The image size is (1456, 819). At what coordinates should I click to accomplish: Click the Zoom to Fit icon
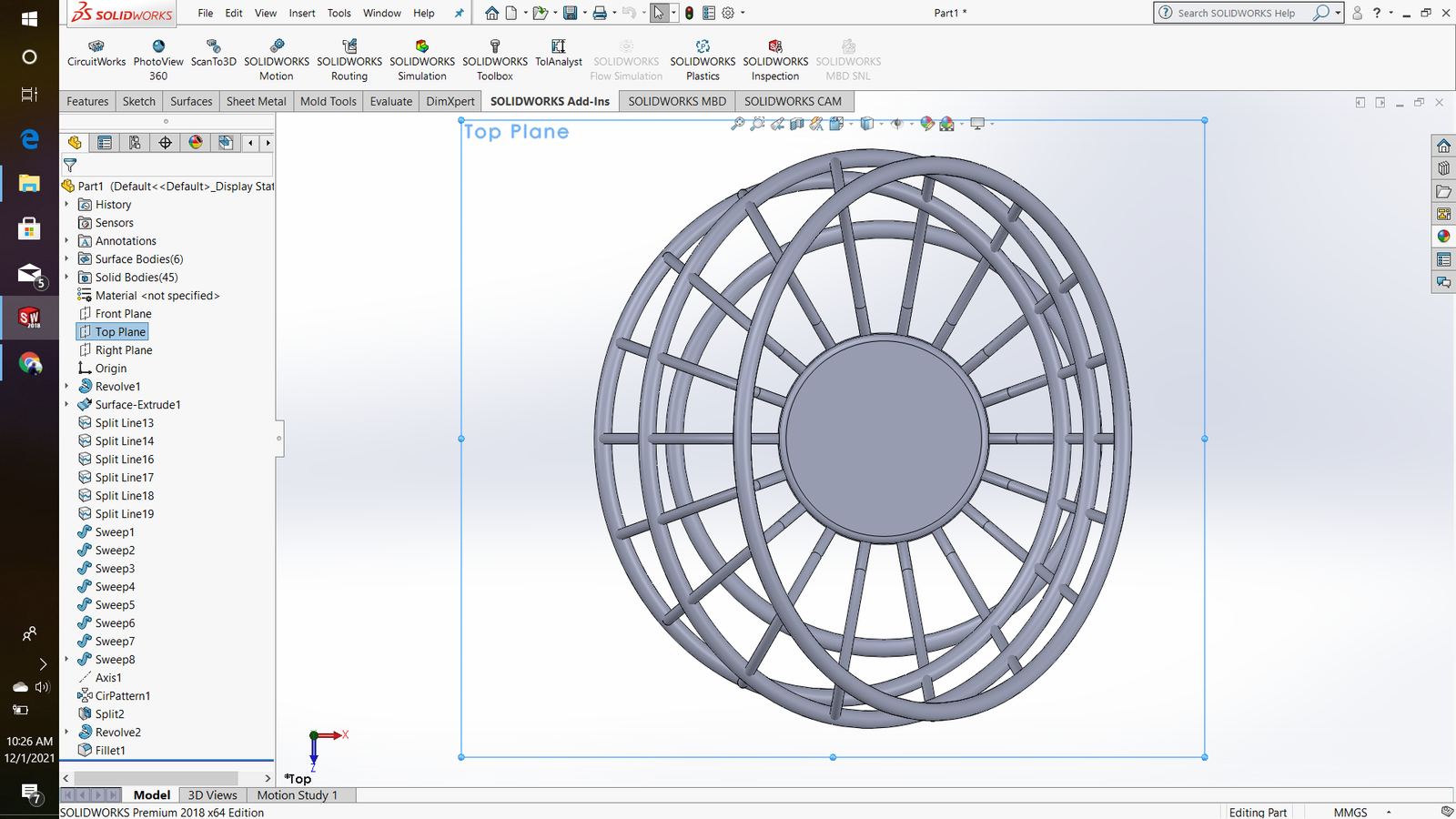(x=738, y=124)
